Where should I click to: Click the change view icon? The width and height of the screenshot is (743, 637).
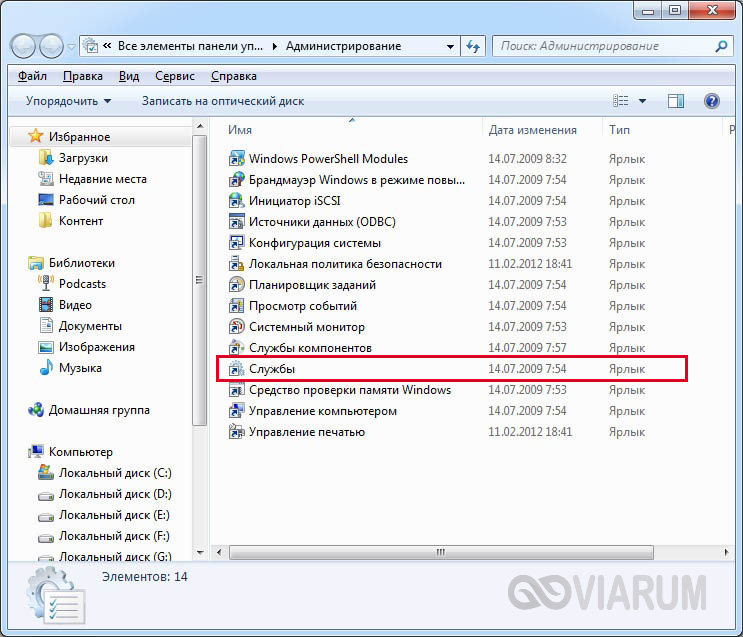pyautogui.click(x=620, y=101)
